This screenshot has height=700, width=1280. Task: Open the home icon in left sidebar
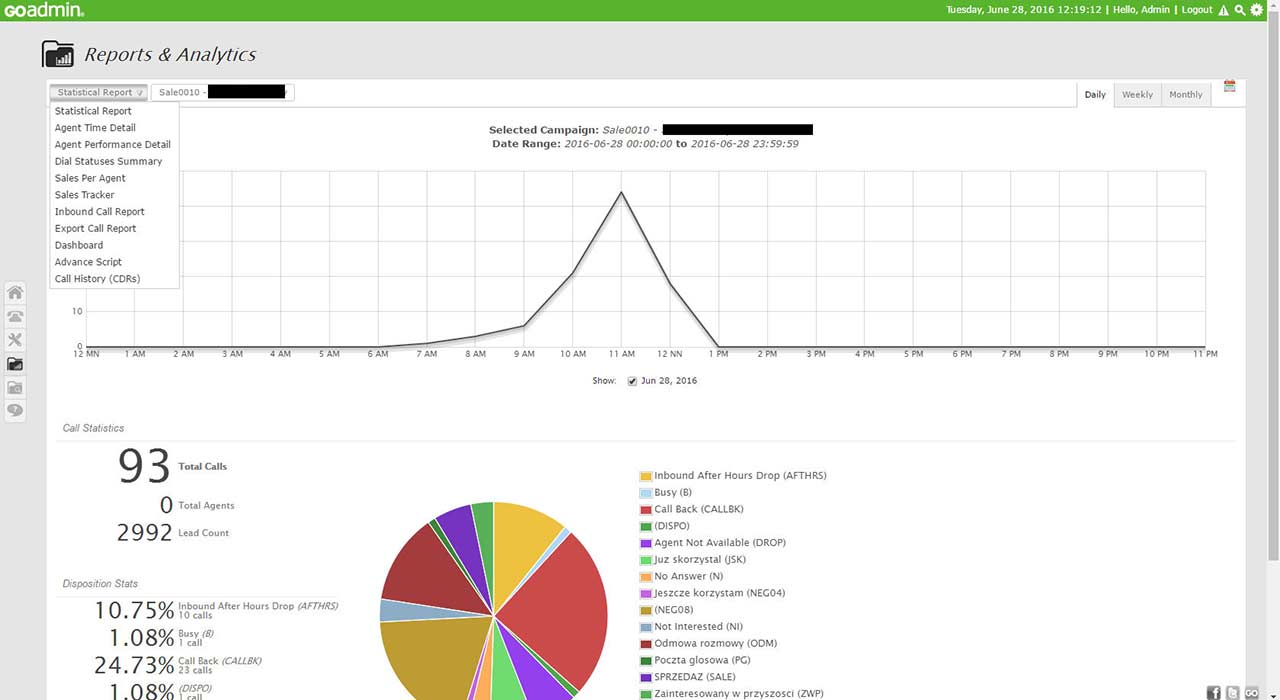pos(15,293)
